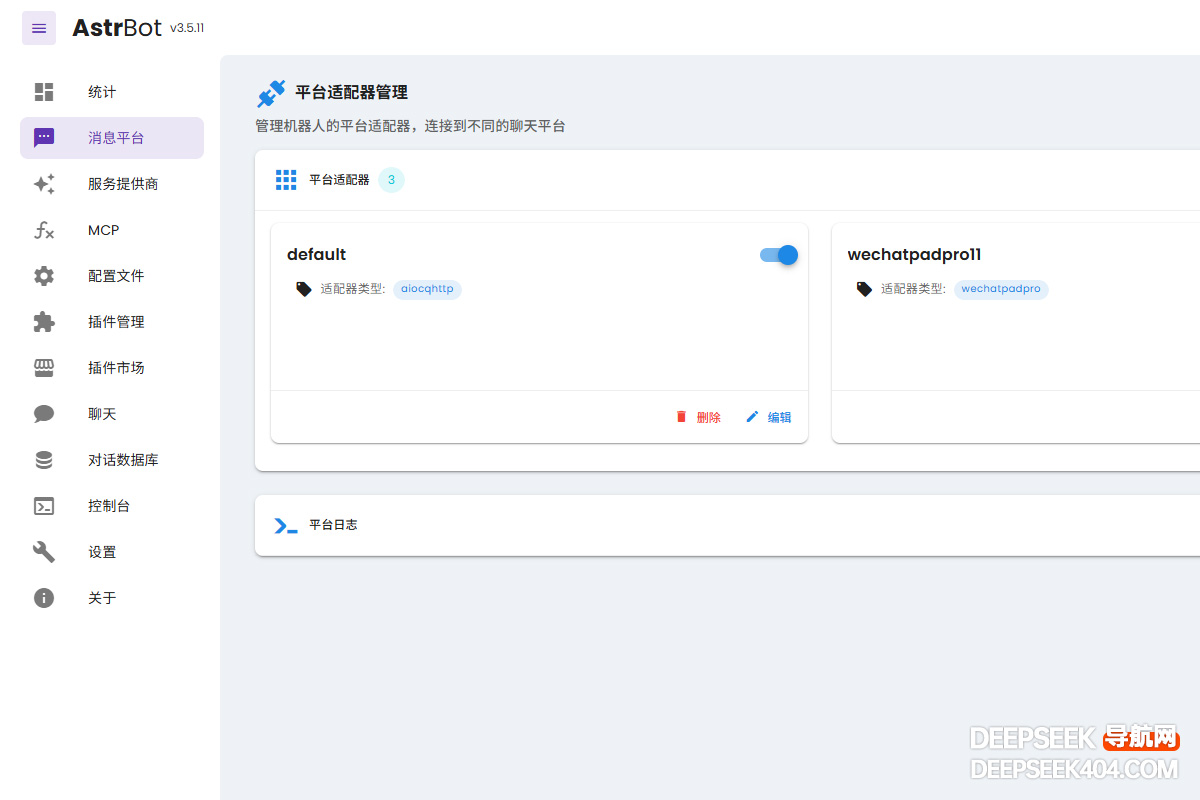Viewport: 1200px width, 800px height.
Task: Click the wechatpadpro11 adapter name
Action: pos(915,255)
